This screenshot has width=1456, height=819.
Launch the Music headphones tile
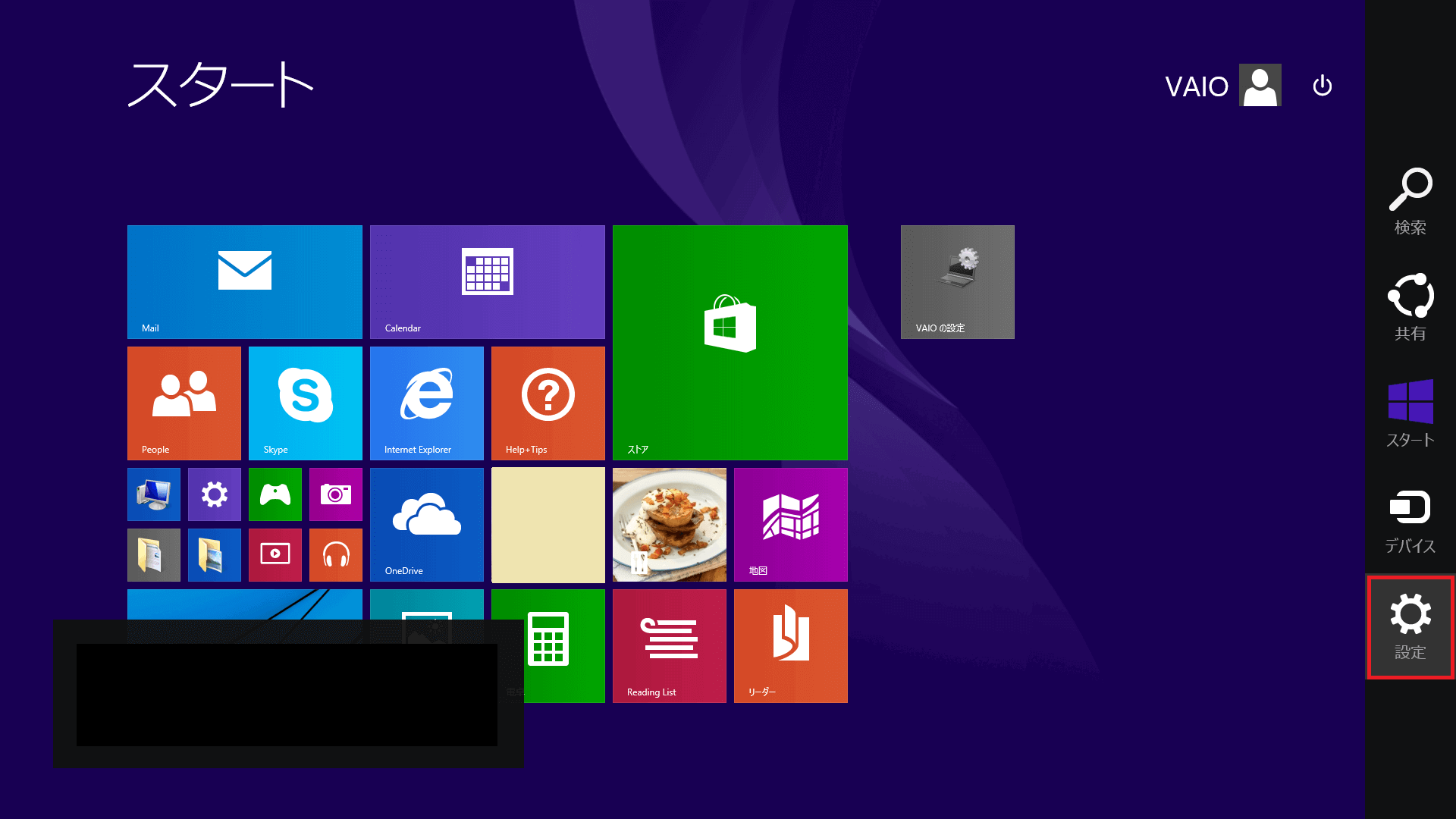pos(336,555)
